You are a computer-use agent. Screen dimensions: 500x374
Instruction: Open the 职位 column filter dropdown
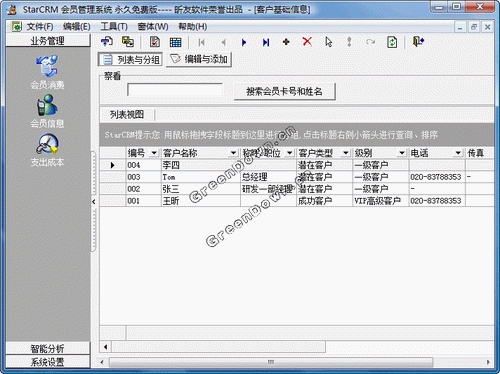[290, 153]
